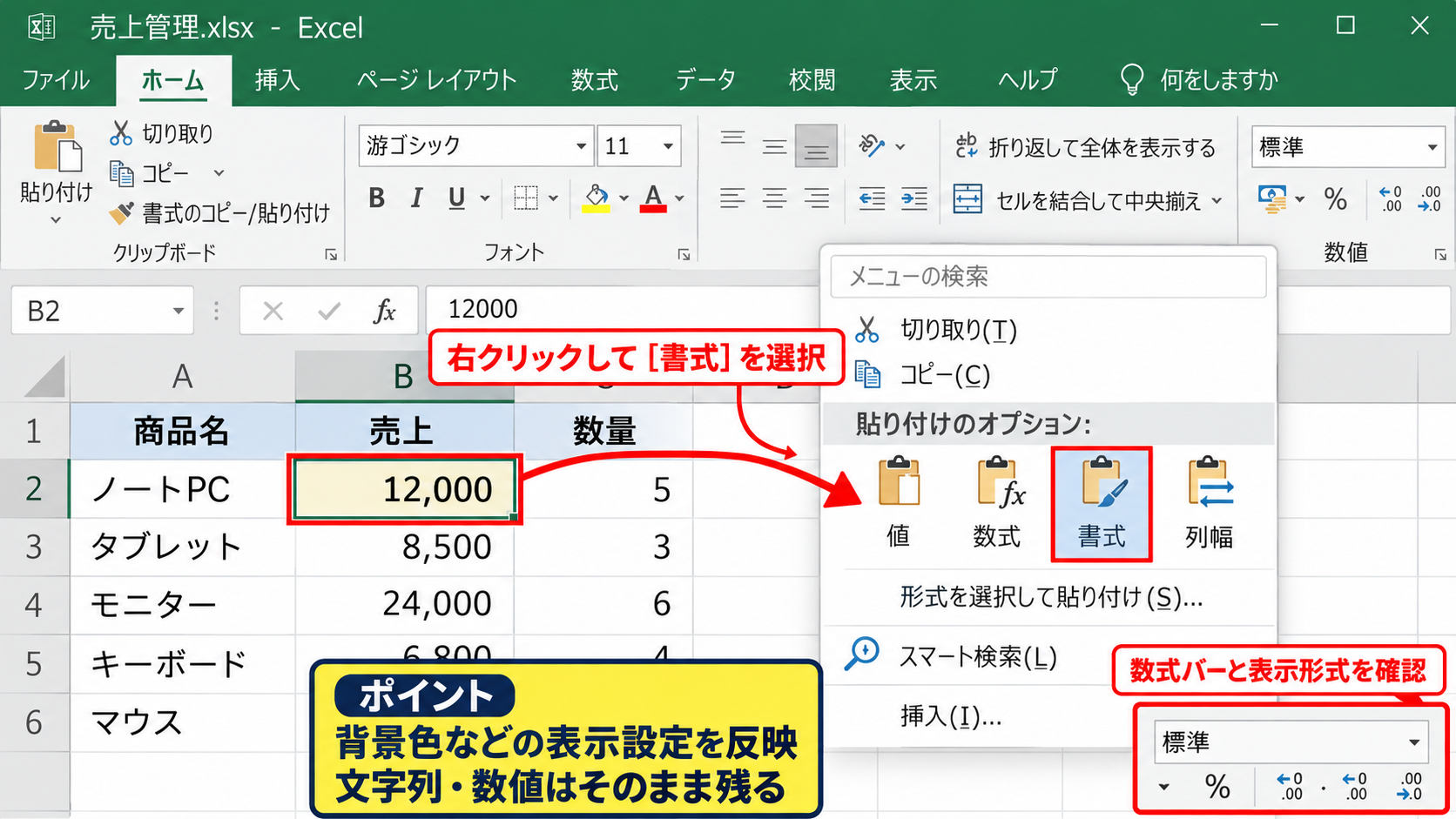Toggle Underline formatting
The width and height of the screenshot is (1456, 819).
click(x=456, y=198)
